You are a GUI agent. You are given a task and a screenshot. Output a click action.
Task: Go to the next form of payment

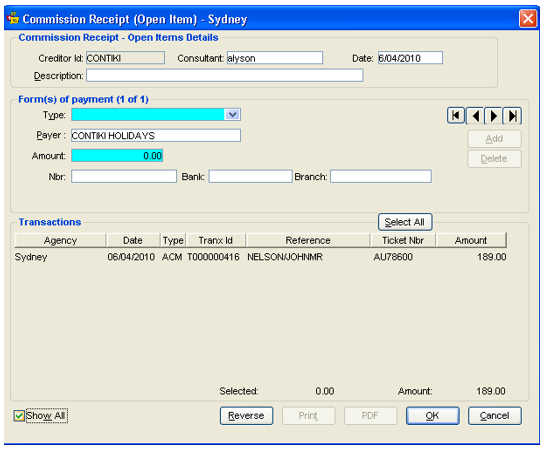pyautogui.click(x=494, y=115)
